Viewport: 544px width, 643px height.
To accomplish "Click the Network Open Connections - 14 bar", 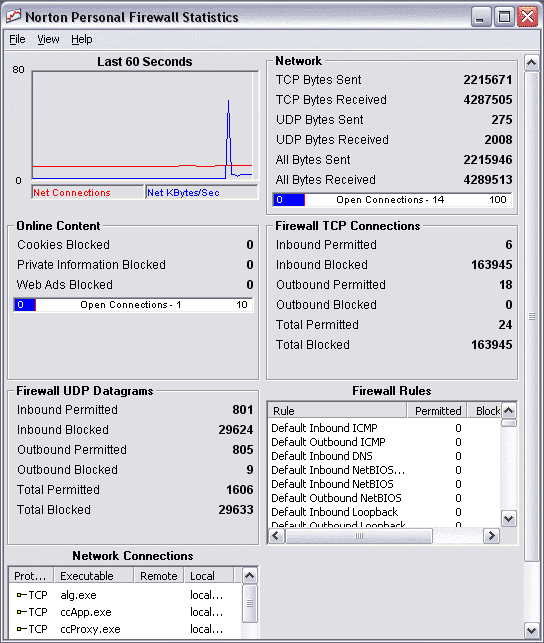I will point(392,200).
